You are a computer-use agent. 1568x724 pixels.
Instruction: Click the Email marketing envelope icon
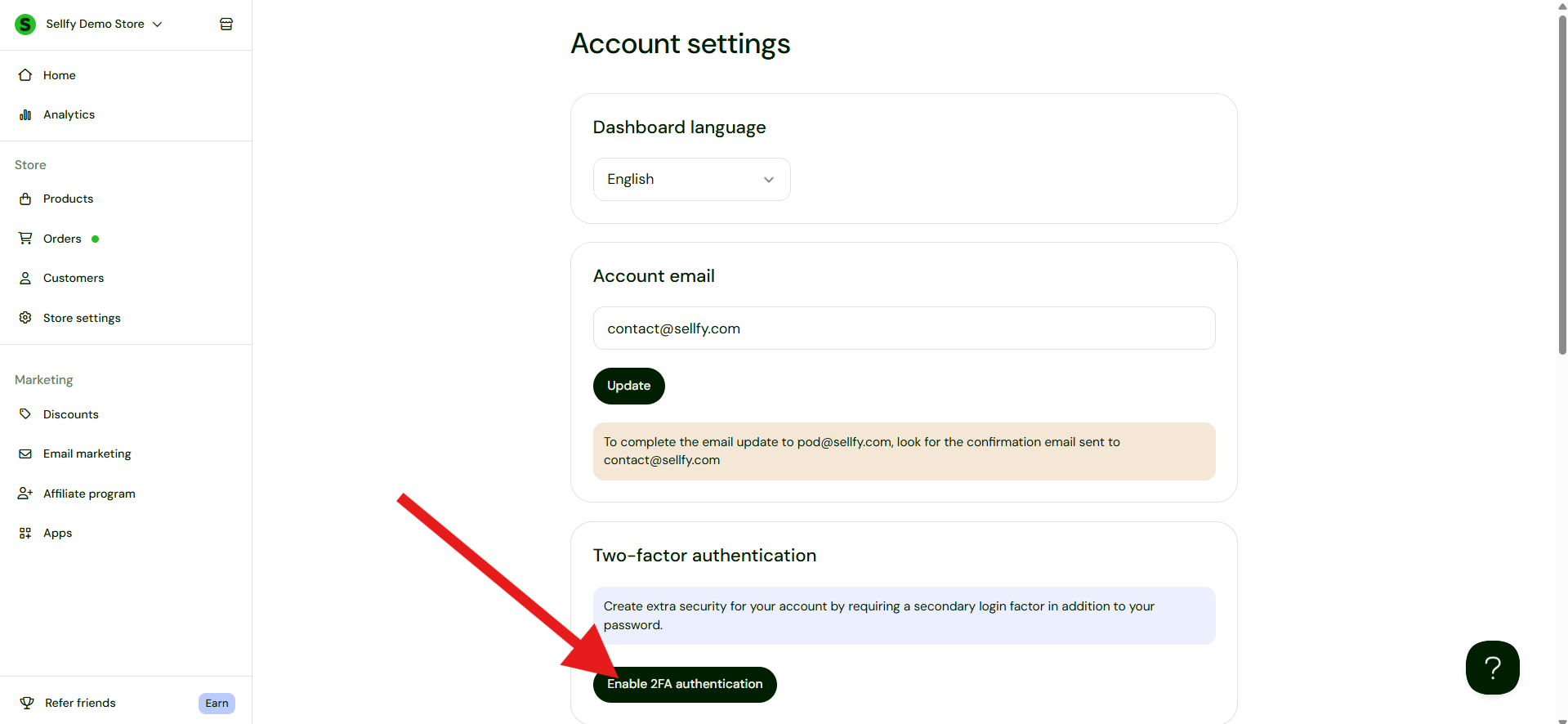pyautogui.click(x=25, y=454)
